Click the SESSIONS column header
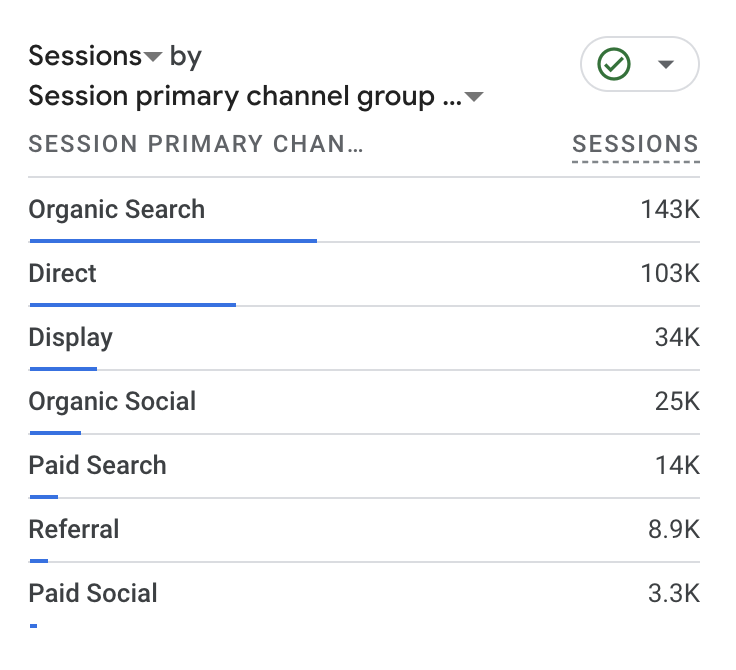736x670 pixels. [635, 144]
